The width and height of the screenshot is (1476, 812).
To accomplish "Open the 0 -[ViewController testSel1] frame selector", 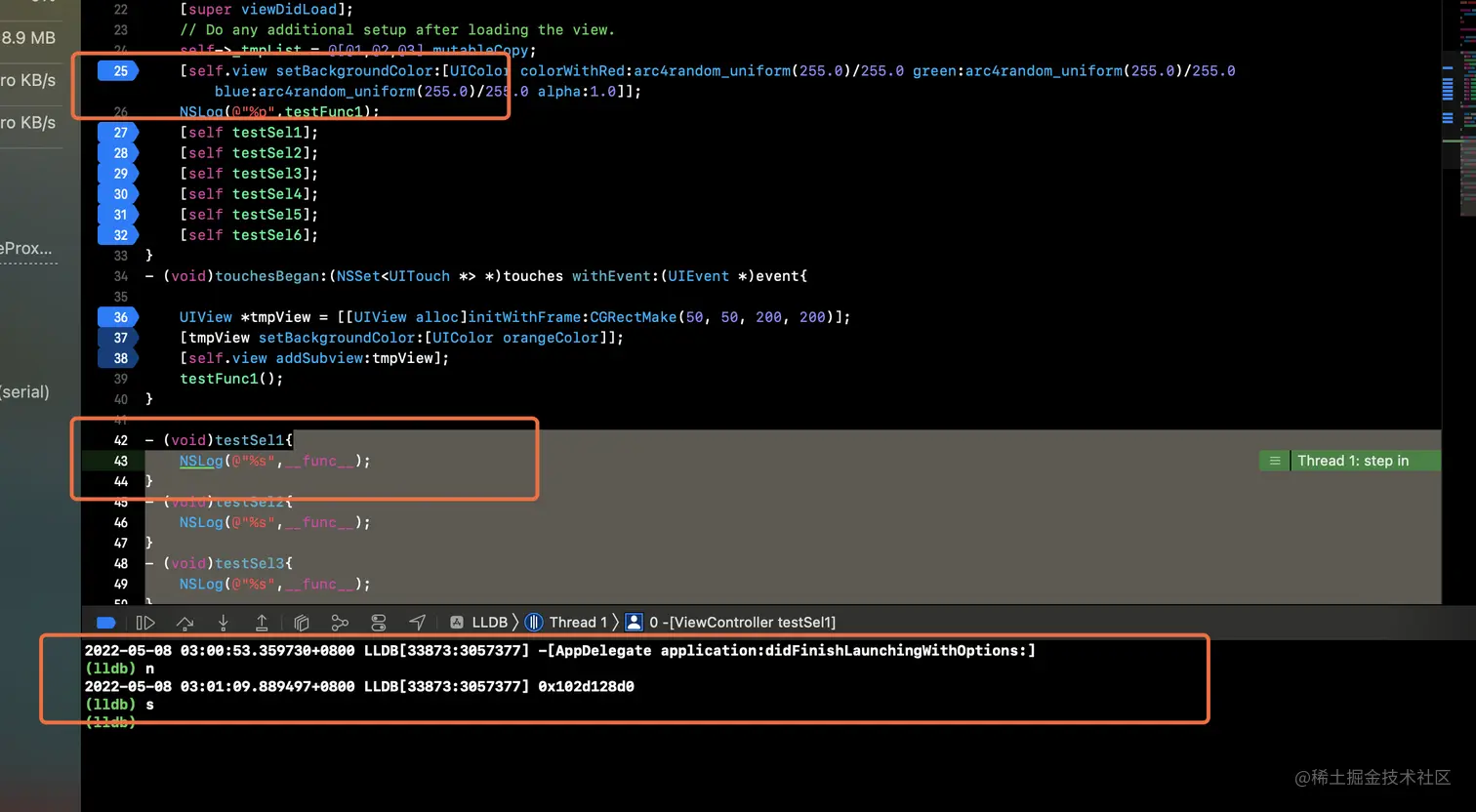I will (x=730, y=623).
